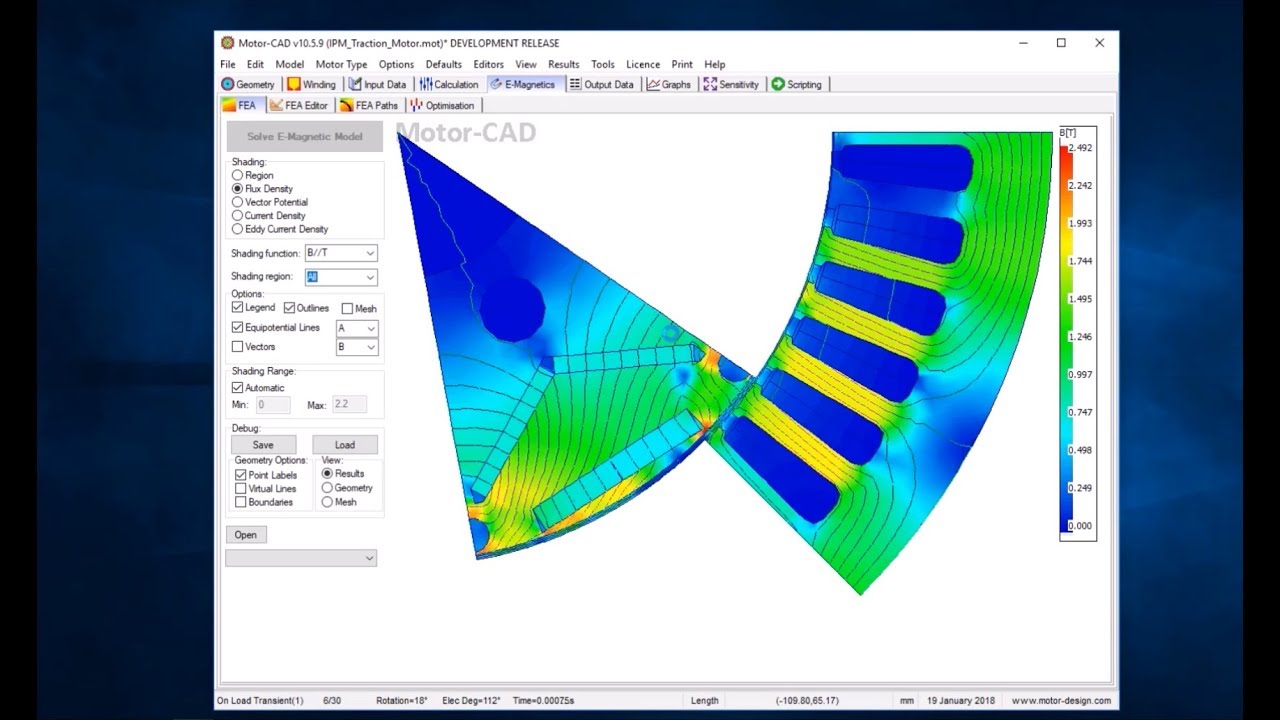Image resolution: width=1280 pixels, height=720 pixels.
Task: Select the E-Magnetics tab icon
Action: 496,85
